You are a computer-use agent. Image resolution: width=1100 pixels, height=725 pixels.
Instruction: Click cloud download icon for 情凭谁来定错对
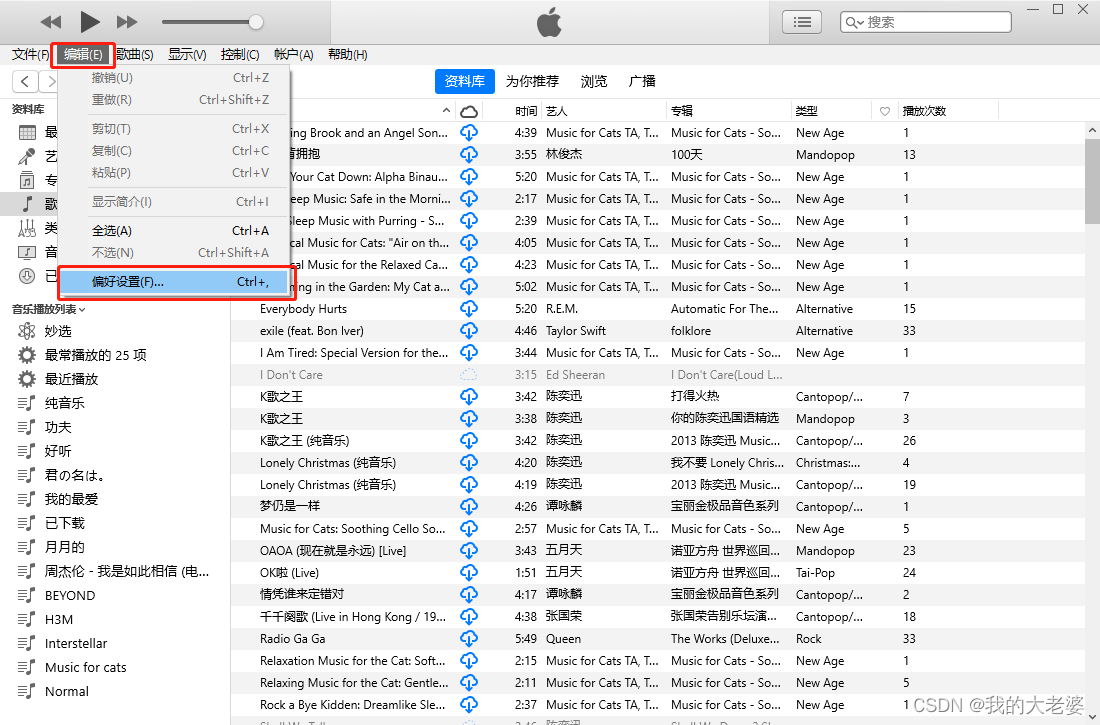coord(469,594)
